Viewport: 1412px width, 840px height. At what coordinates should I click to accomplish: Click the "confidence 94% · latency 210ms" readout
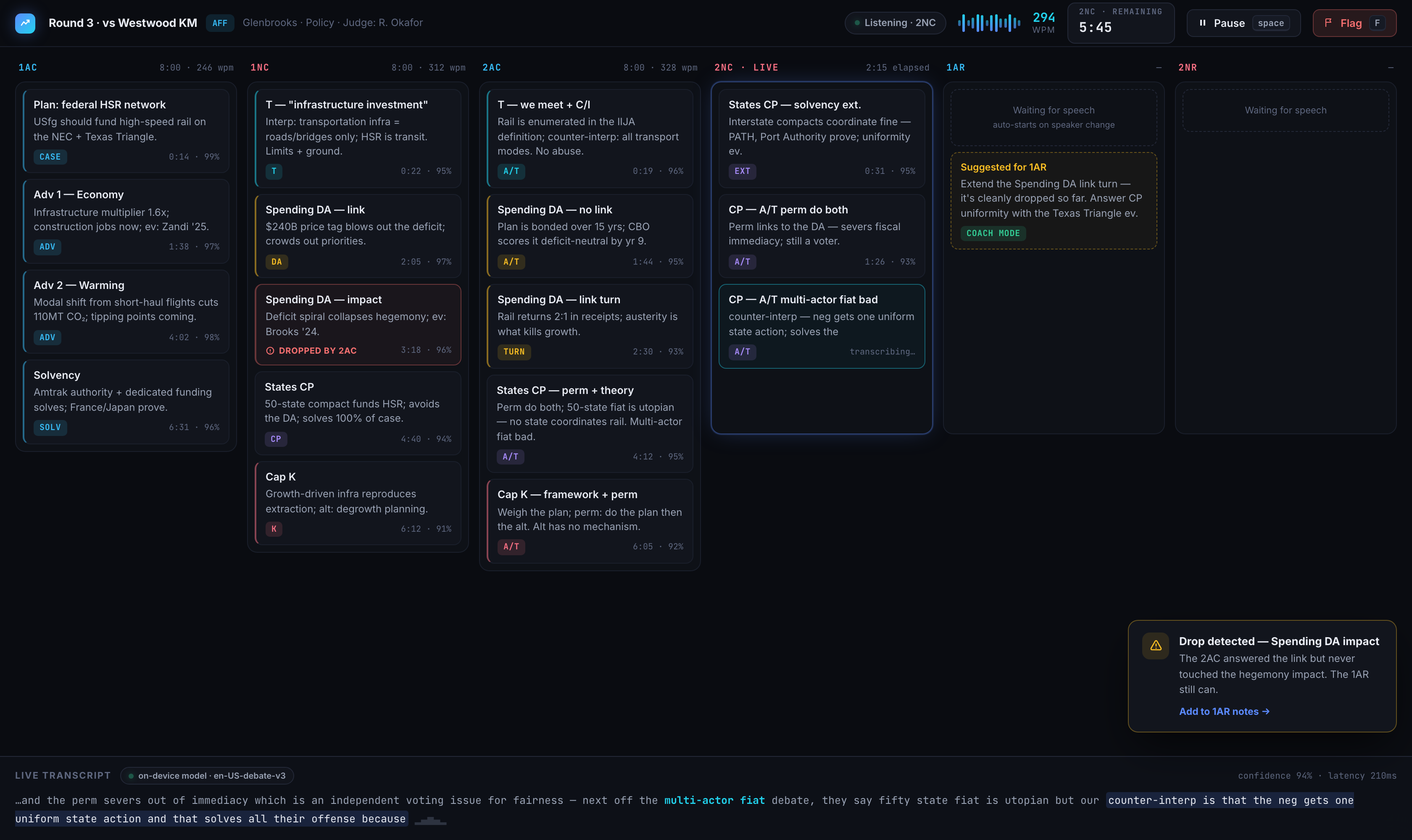click(x=1317, y=775)
